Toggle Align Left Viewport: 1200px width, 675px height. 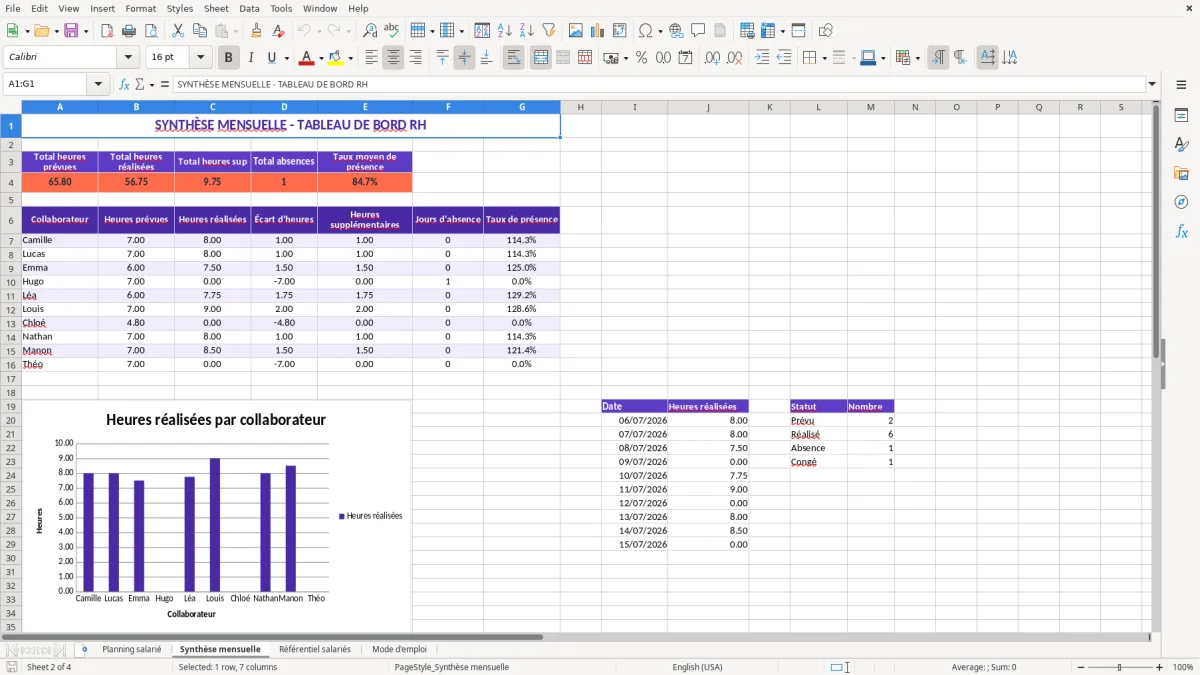pyautogui.click(x=371, y=58)
